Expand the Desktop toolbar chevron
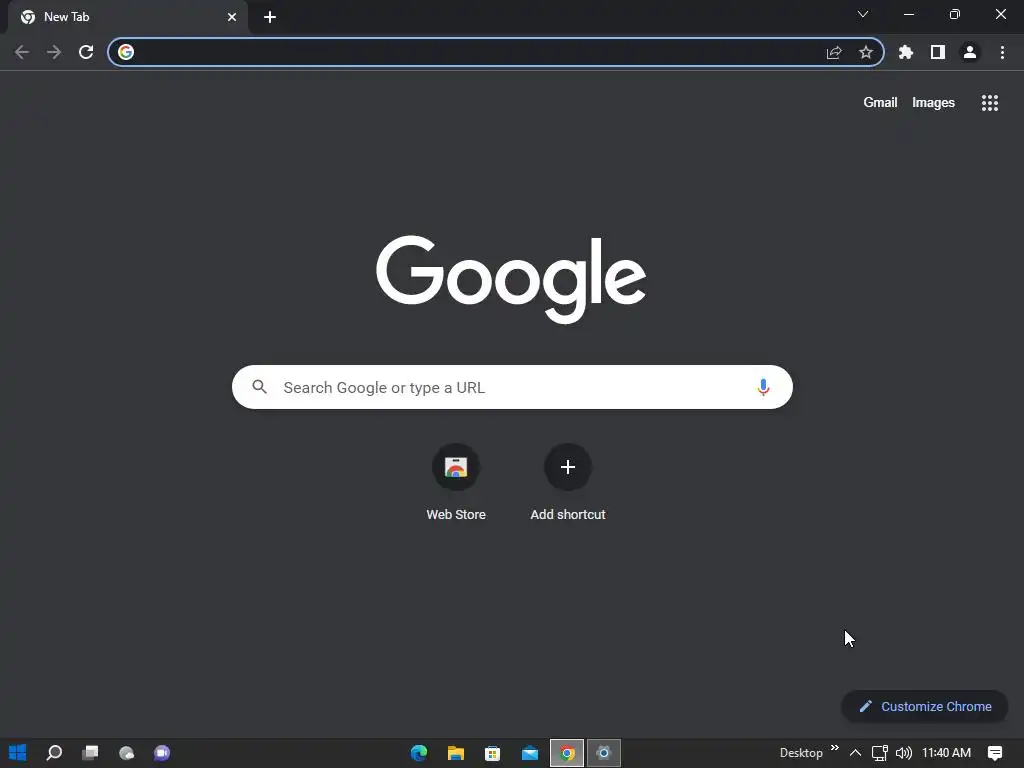Image resolution: width=1024 pixels, height=768 pixels. pyautogui.click(x=835, y=748)
